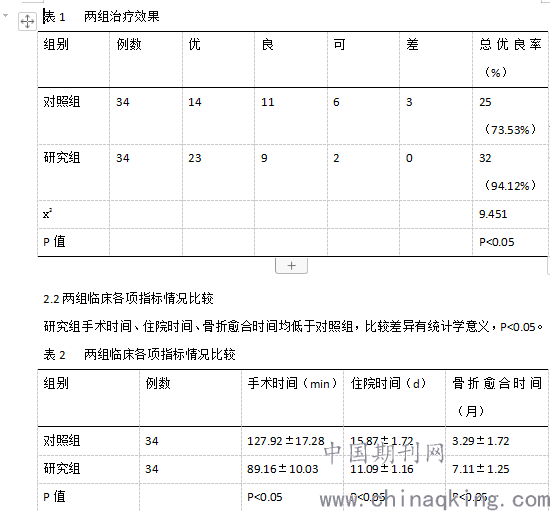Click the 7.11±1.25 cell
This screenshot has height=511, width=550.
click(497, 469)
